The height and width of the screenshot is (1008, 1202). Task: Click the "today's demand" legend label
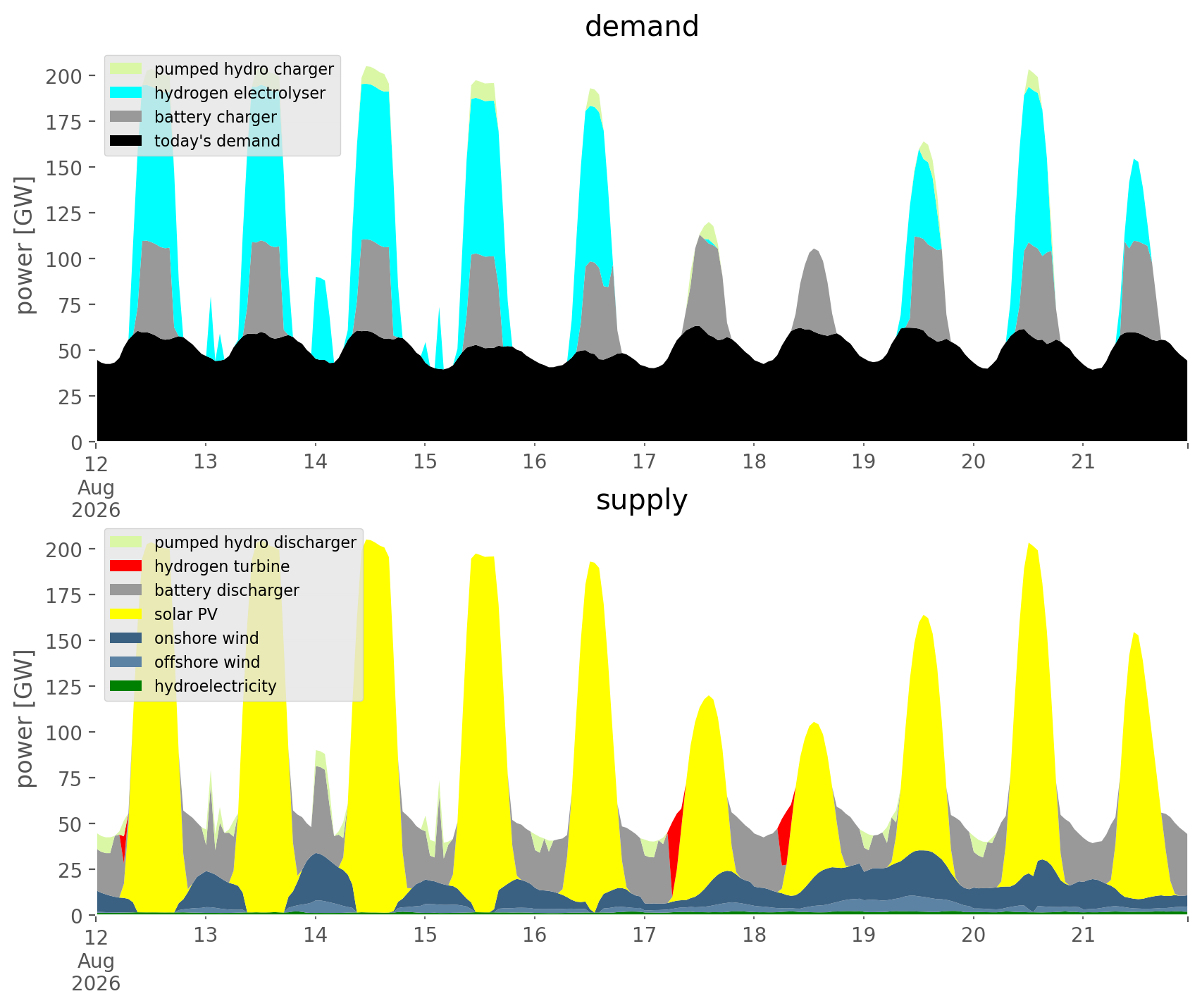217,142
